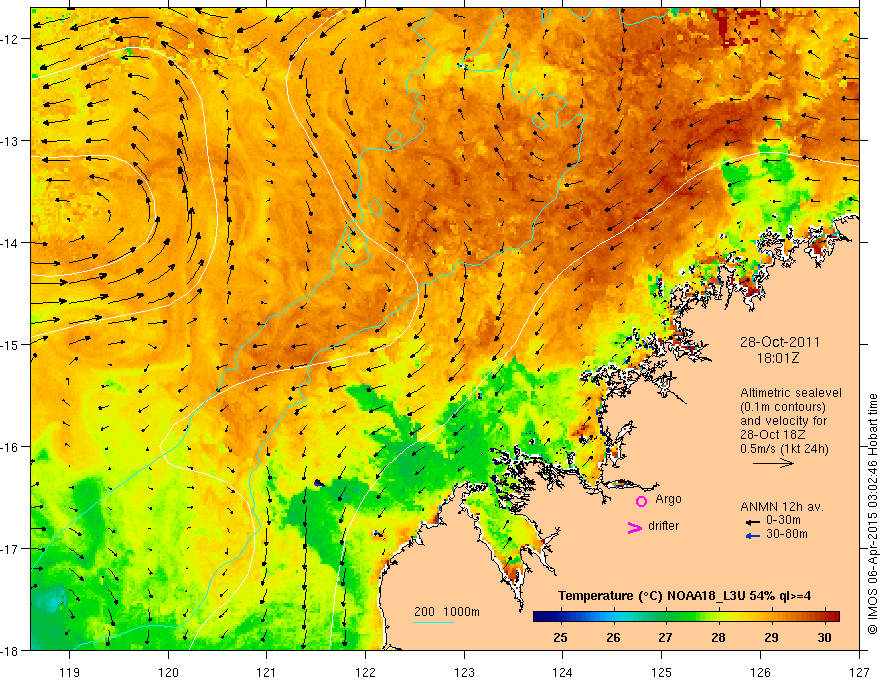The height and width of the screenshot is (680, 880).
Task: Click the '30-80m' depth label
Action: [x=787, y=534]
